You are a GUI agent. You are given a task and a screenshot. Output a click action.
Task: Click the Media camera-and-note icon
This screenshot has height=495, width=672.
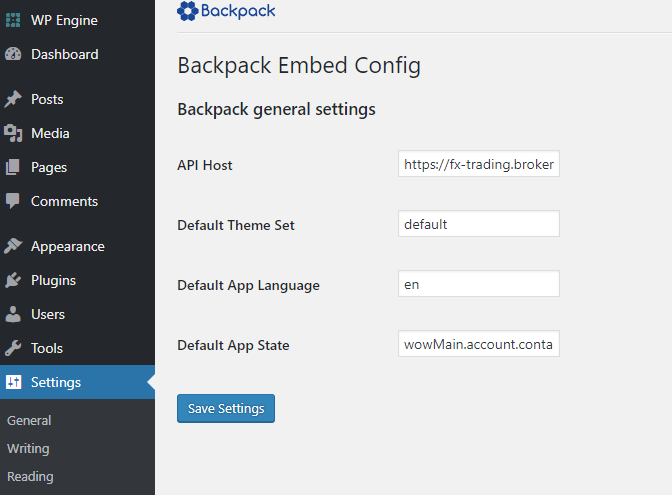pos(13,133)
